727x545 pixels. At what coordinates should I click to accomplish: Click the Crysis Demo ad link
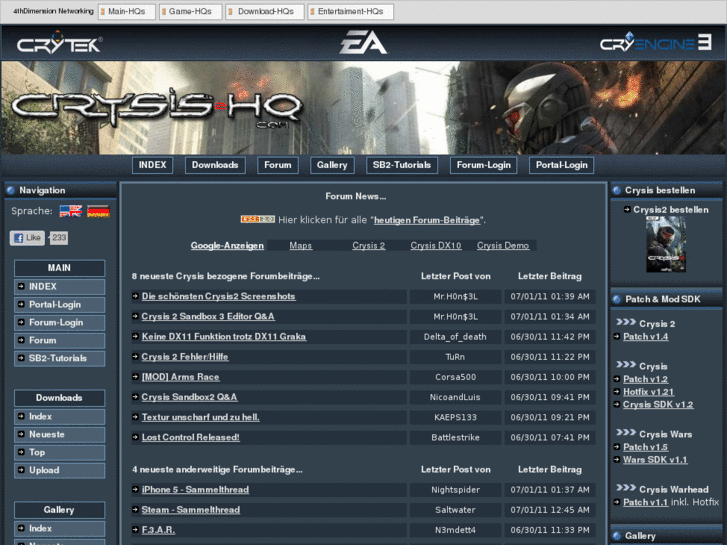tap(503, 245)
